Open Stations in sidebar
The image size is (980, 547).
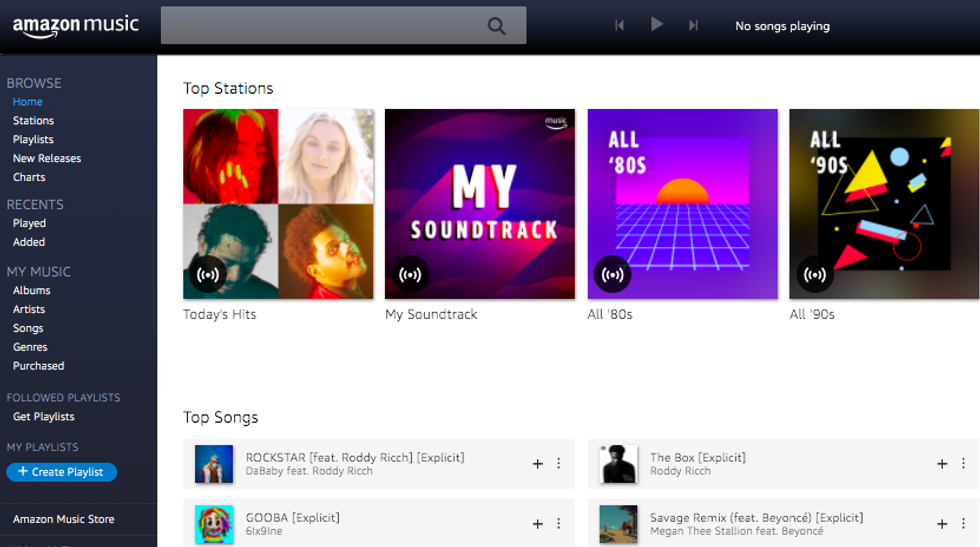[33, 121]
